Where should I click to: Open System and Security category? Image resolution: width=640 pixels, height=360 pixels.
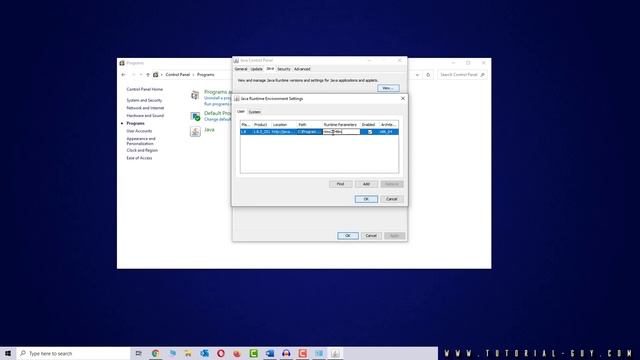click(144, 100)
